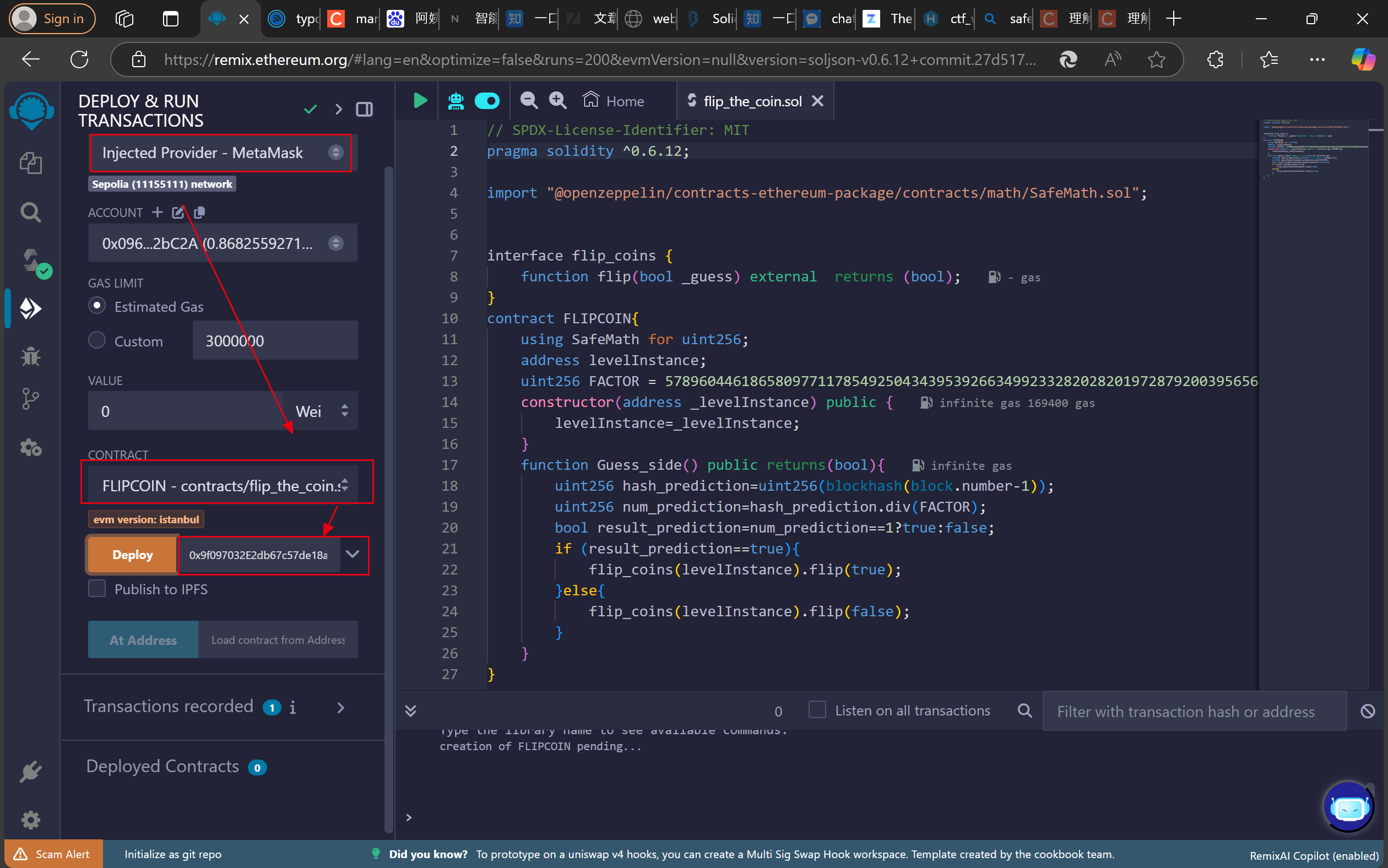This screenshot has height=868, width=1388.
Task: Open the Git source control sidebar icon
Action: pos(31,399)
